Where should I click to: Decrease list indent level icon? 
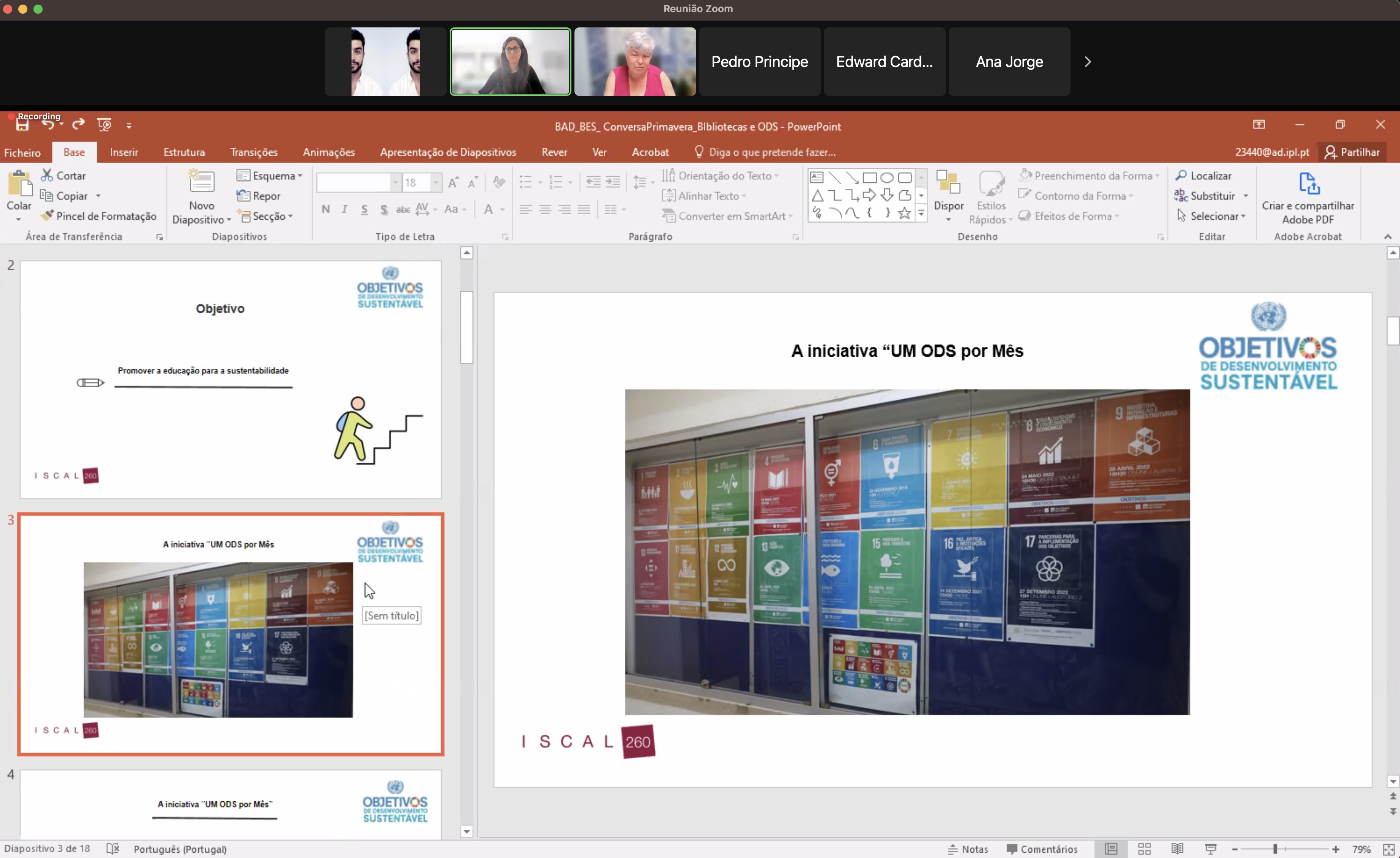593,182
